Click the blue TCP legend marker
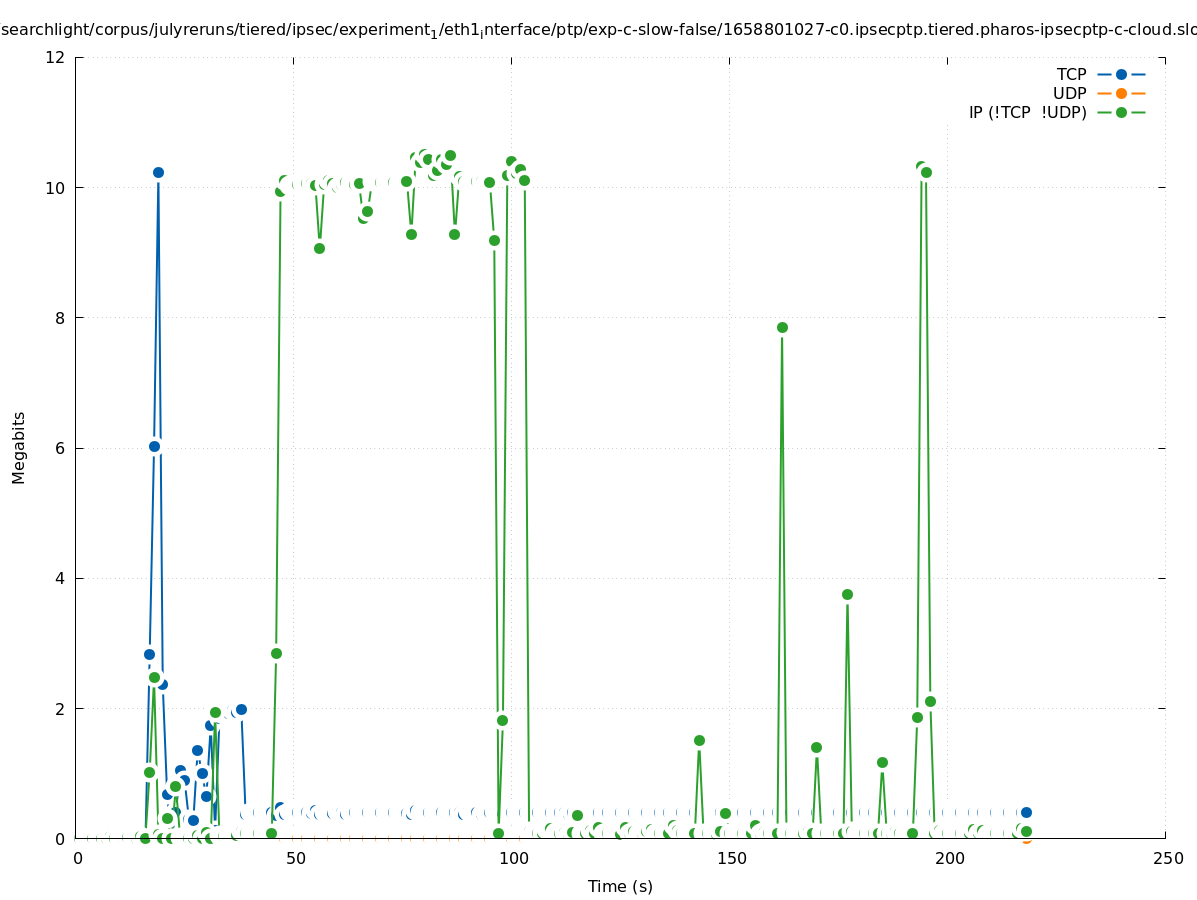1197x900 pixels. (1121, 74)
